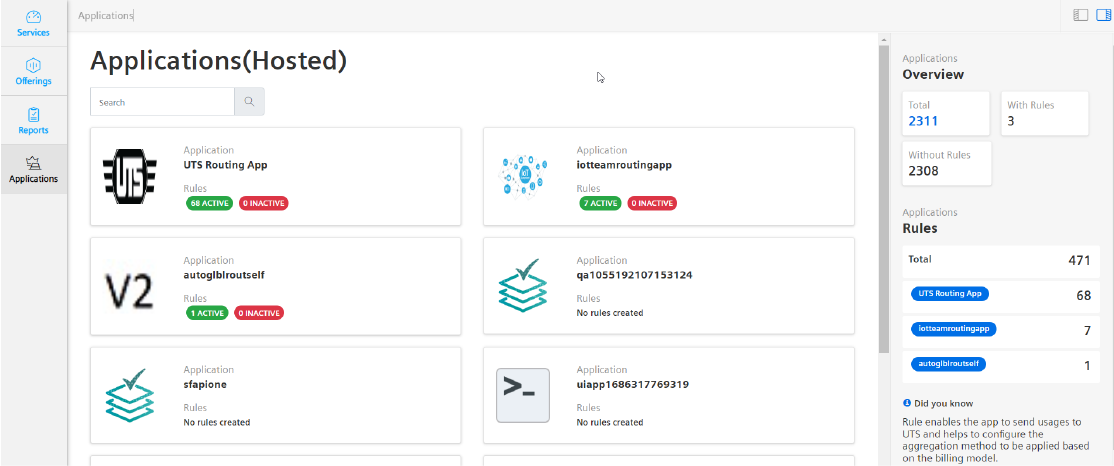
Task: Click the Without Rules 2308 tile
Action: 946,163
